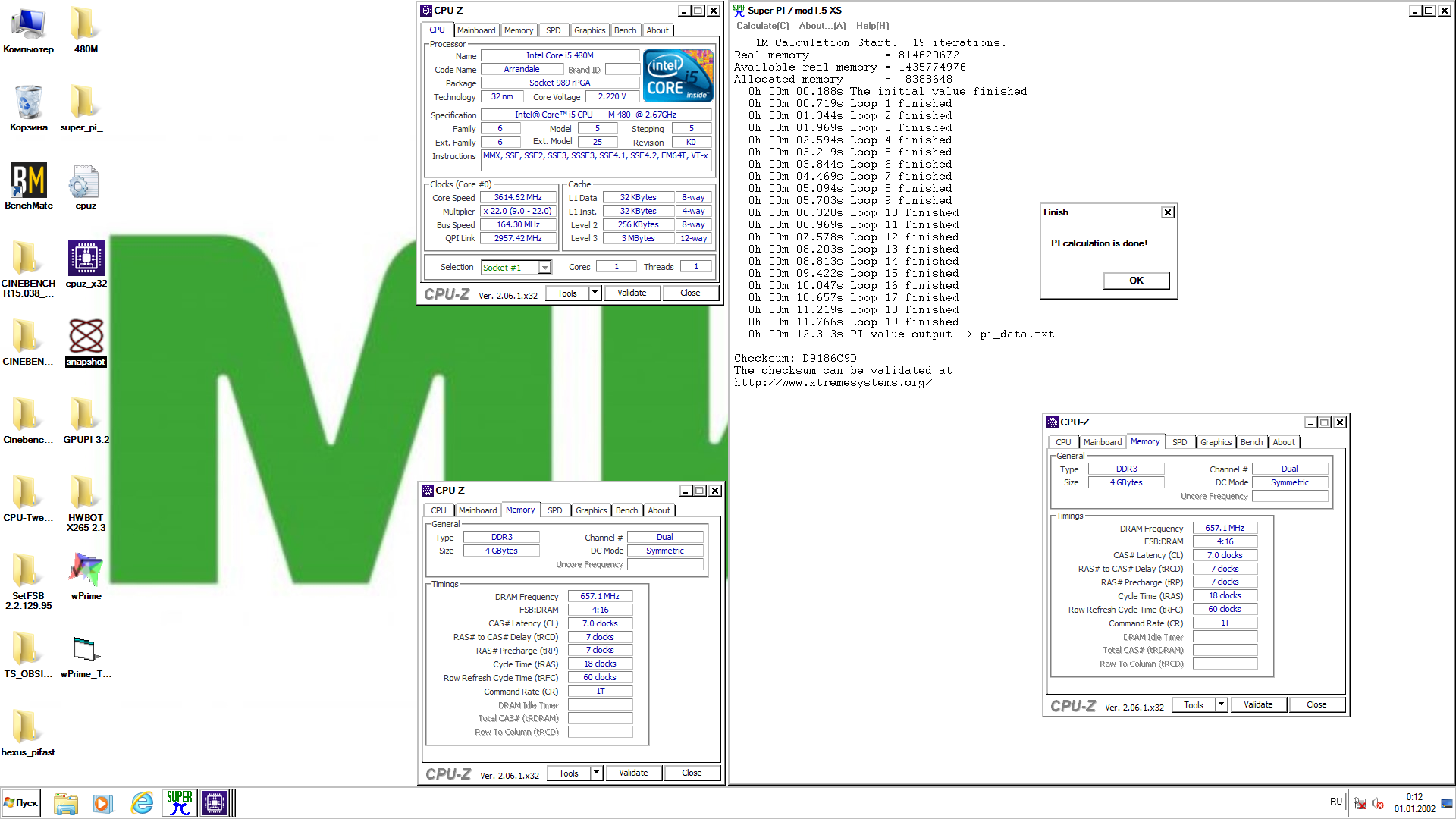Click Command Rate 1T field in bottom CPU-Z

pos(600,691)
